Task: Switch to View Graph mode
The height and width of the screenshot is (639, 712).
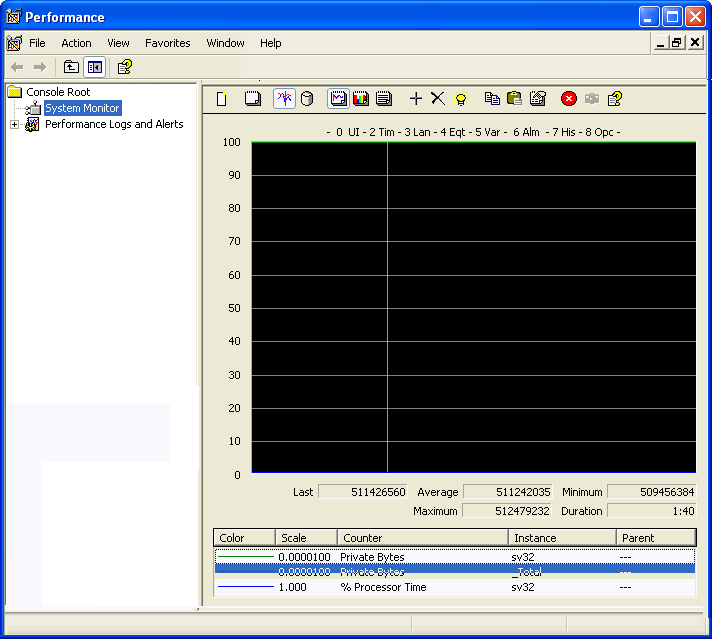Action: [338, 99]
